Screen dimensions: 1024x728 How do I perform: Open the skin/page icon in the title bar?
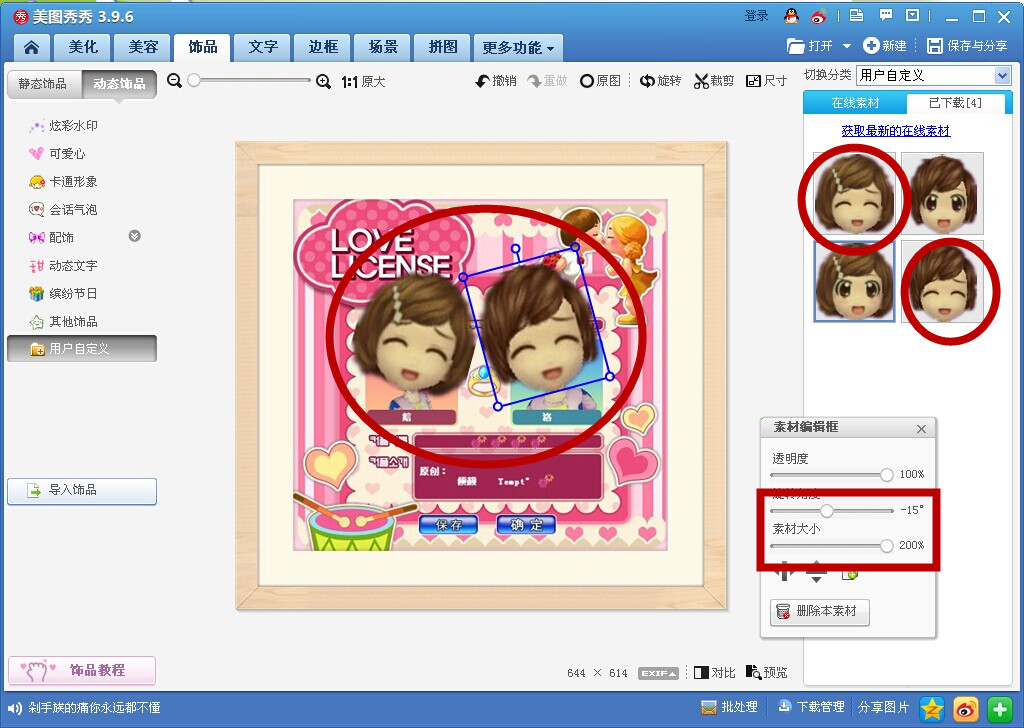coord(856,16)
